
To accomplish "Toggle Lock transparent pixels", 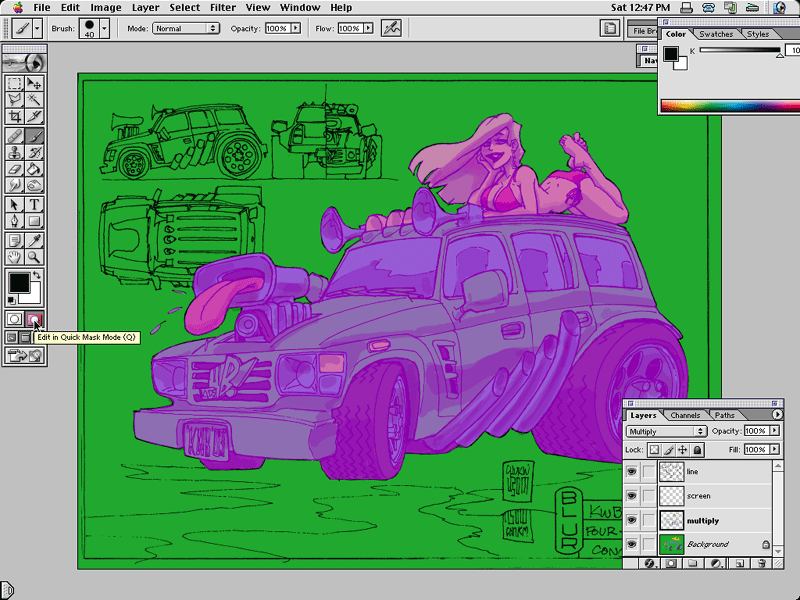I will point(654,449).
